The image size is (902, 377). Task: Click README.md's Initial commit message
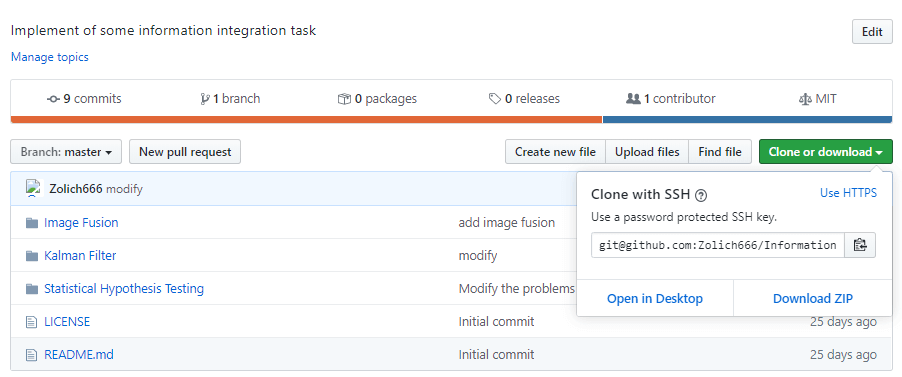496,355
